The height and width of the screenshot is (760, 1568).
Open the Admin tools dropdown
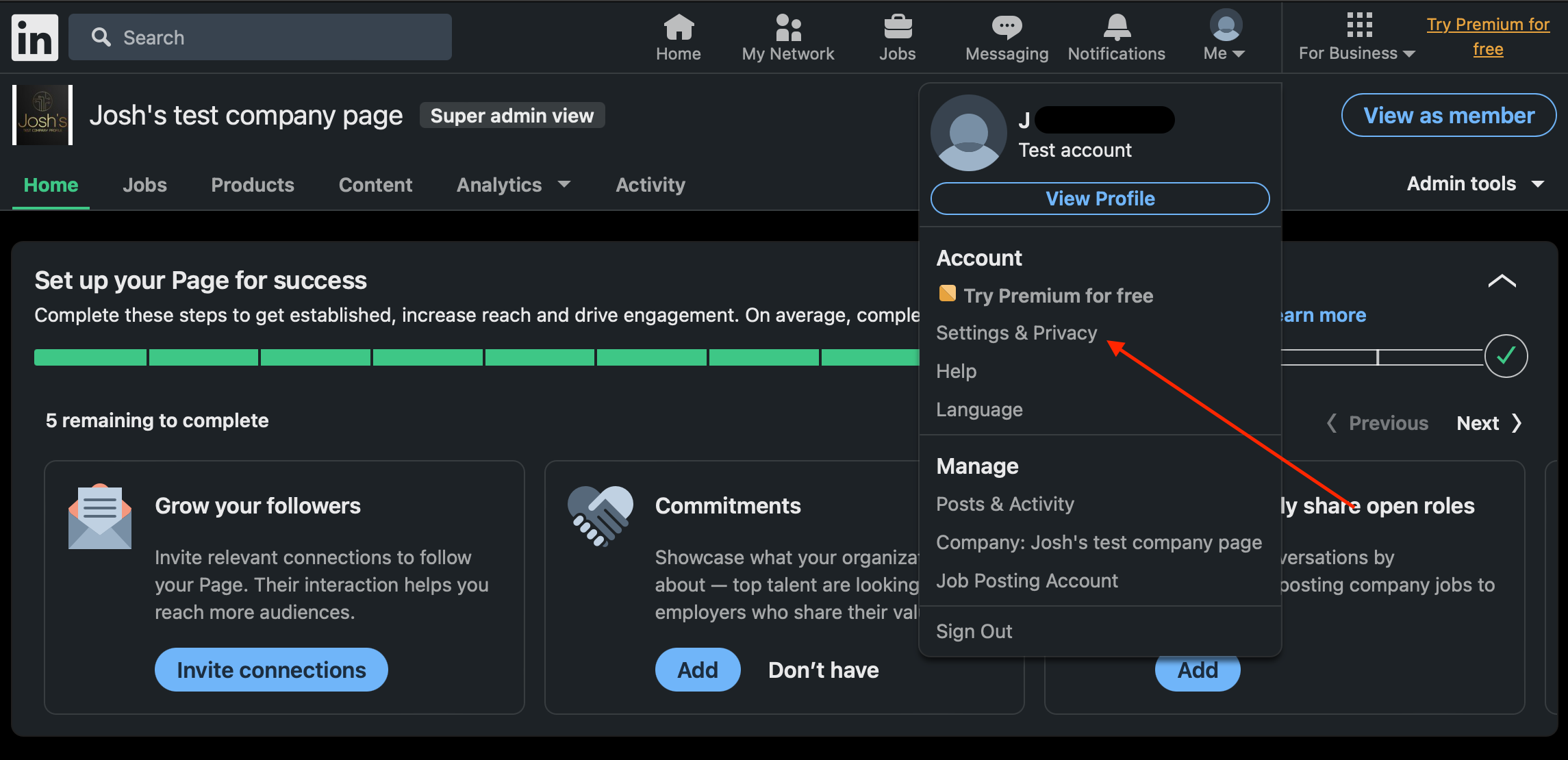pyautogui.click(x=1476, y=183)
